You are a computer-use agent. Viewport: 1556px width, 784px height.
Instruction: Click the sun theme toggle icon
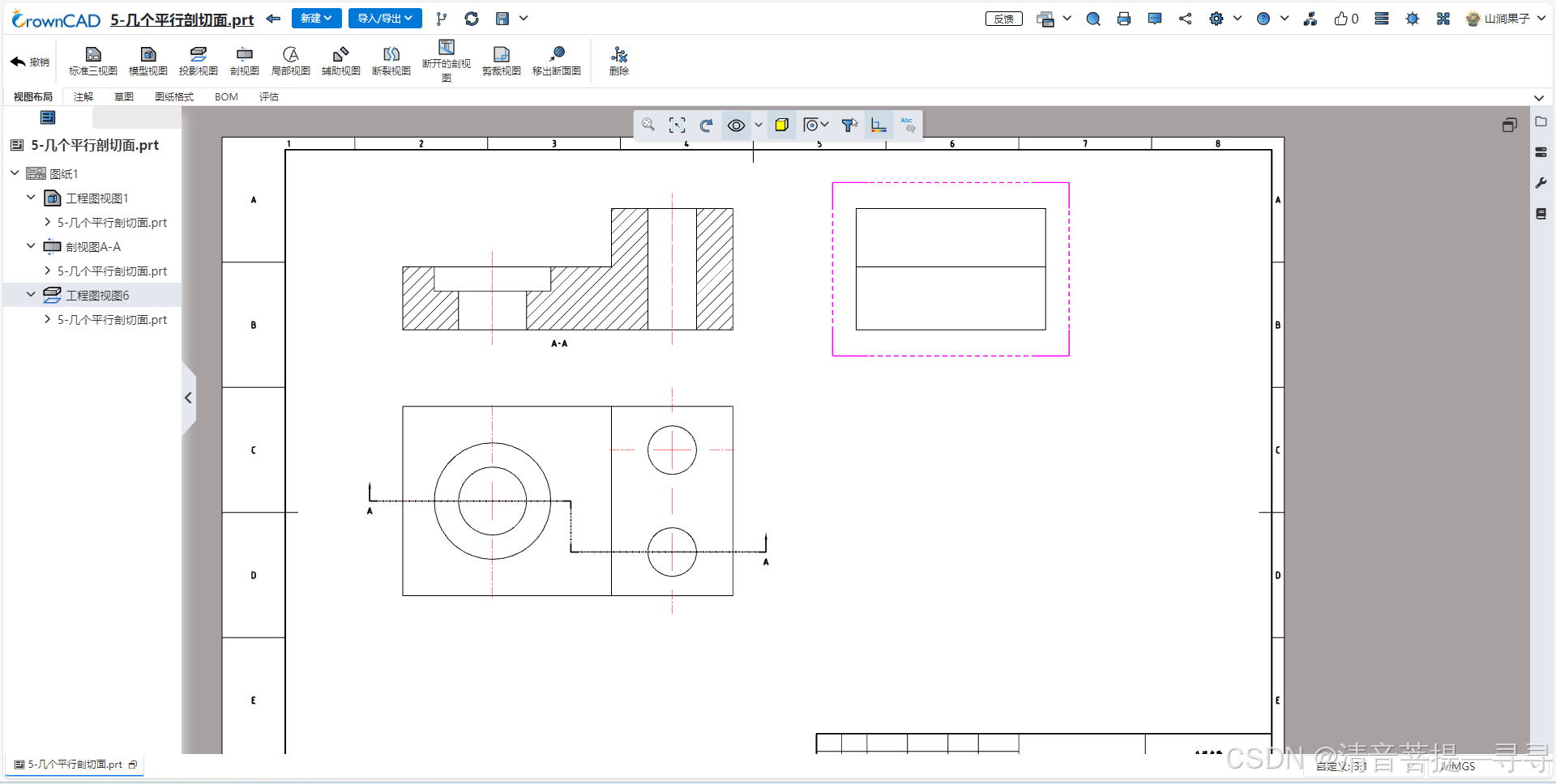tap(1413, 19)
